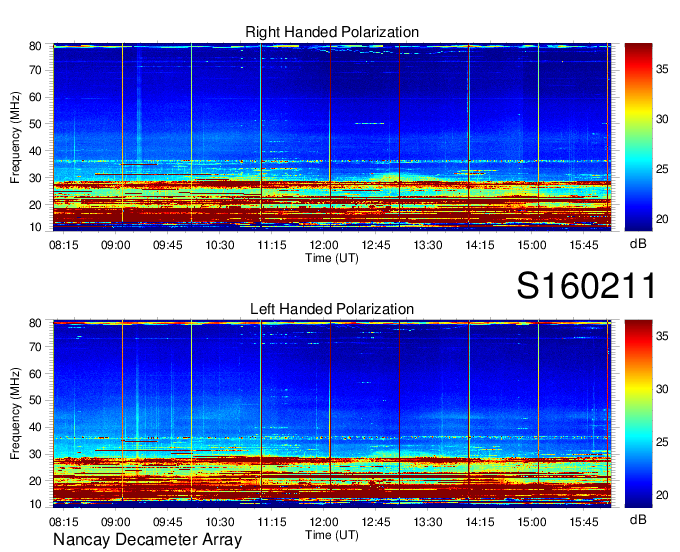Click 60 MHz tick on Right Handed frequency axis
The height and width of the screenshot is (552, 680).
point(35,97)
